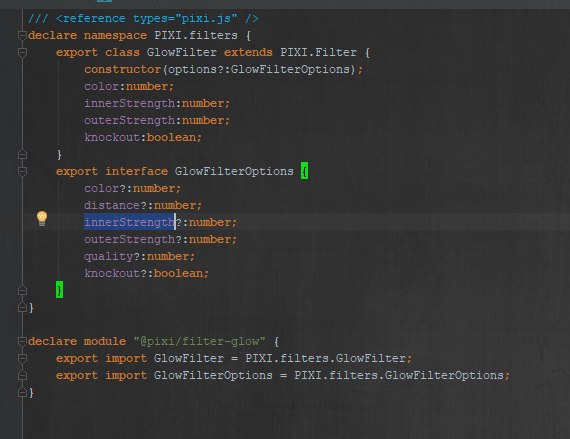Image resolution: width=570 pixels, height=439 pixels.
Task: Click 'outerStrength?:number;' in the interface
Action: click(x=160, y=239)
